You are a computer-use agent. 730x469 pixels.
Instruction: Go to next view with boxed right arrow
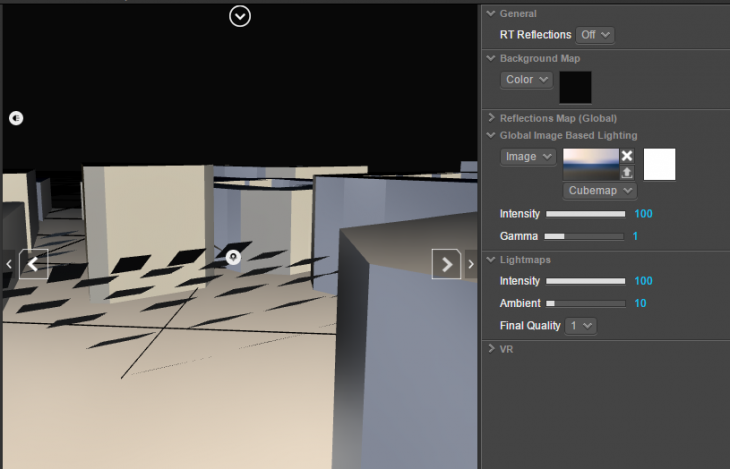(446, 264)
